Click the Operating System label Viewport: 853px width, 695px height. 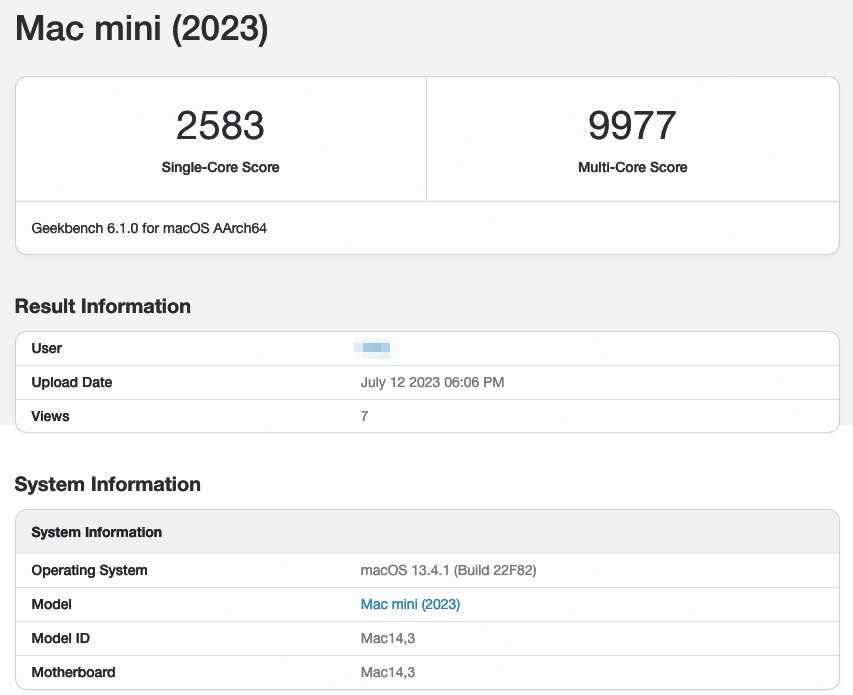point(90,570)
